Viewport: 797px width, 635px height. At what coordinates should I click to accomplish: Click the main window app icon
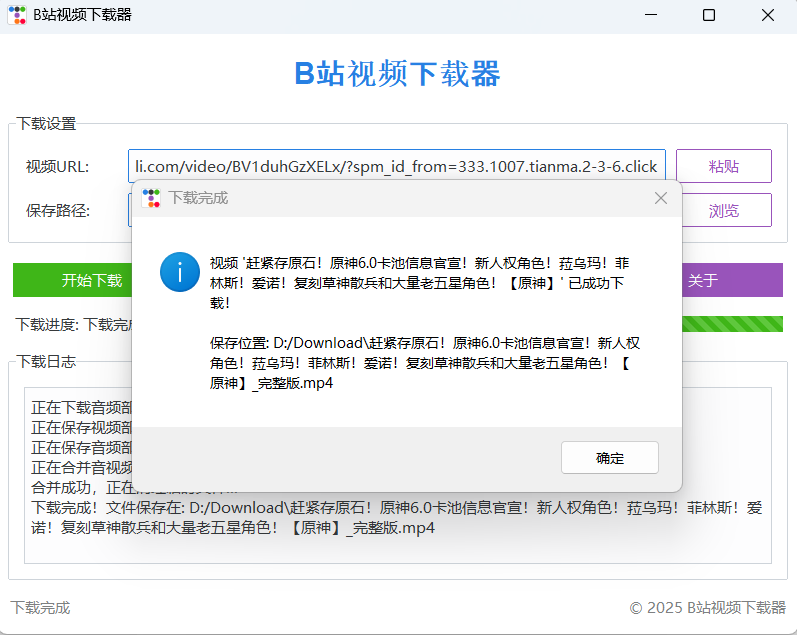17,15
